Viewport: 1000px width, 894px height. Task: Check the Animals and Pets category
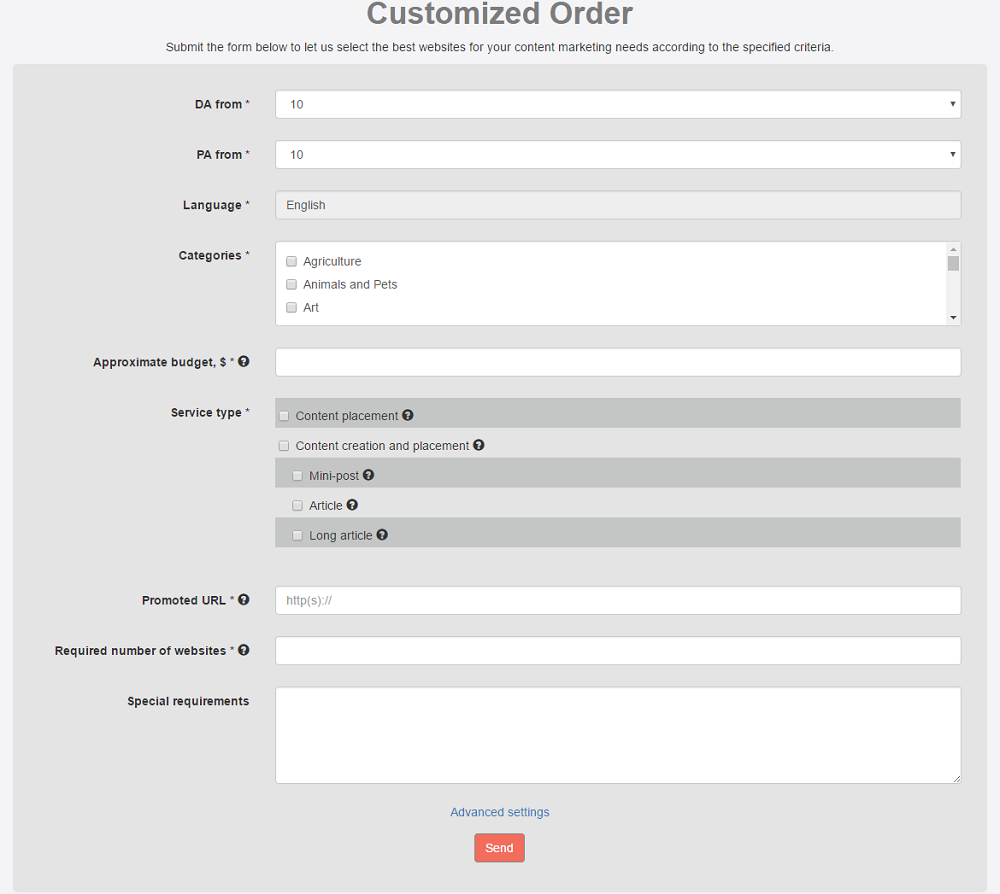pyautogui.click(x=291, y=284)
